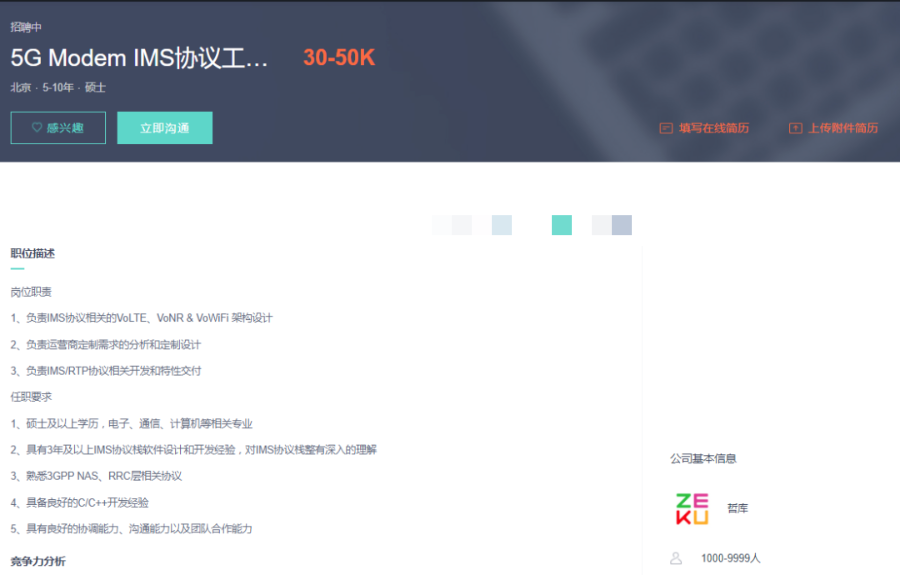Click the line about VoLTE、VoNR & VoWiFi 架构设计
This screenshot has height=575, width=900.
tap(141, 318)
